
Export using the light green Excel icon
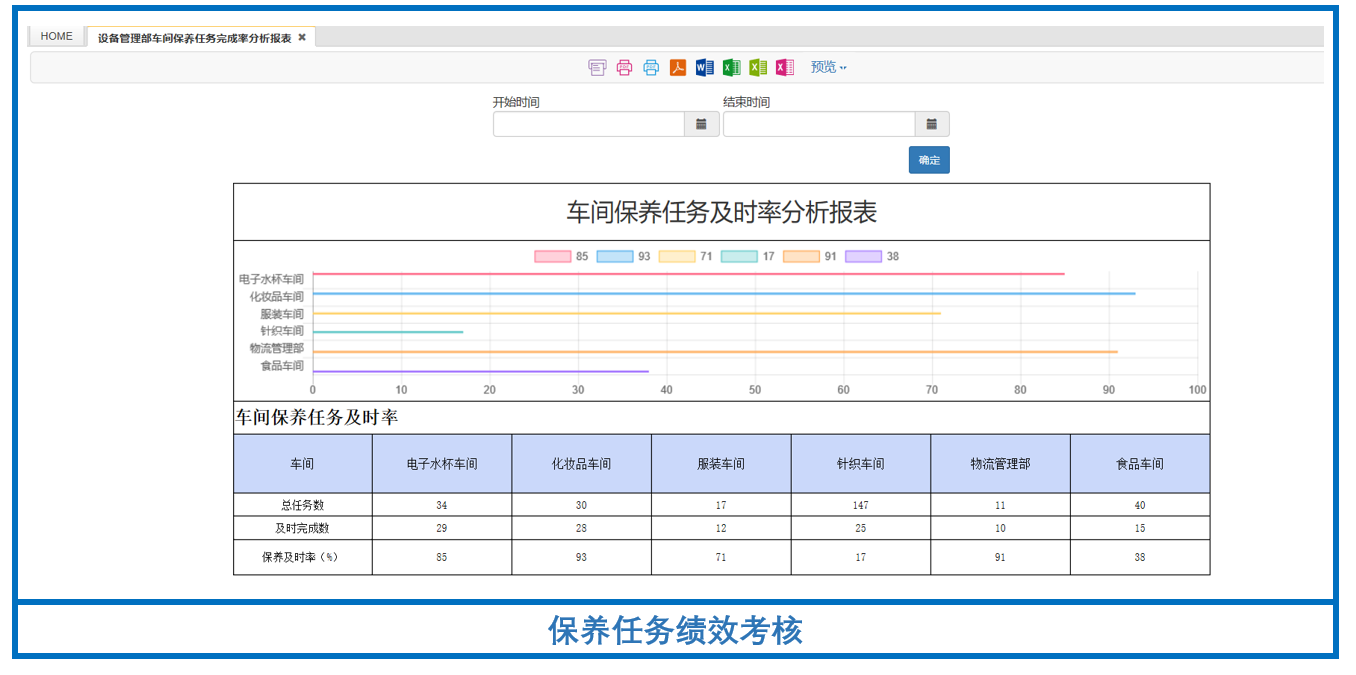(759, 66)
